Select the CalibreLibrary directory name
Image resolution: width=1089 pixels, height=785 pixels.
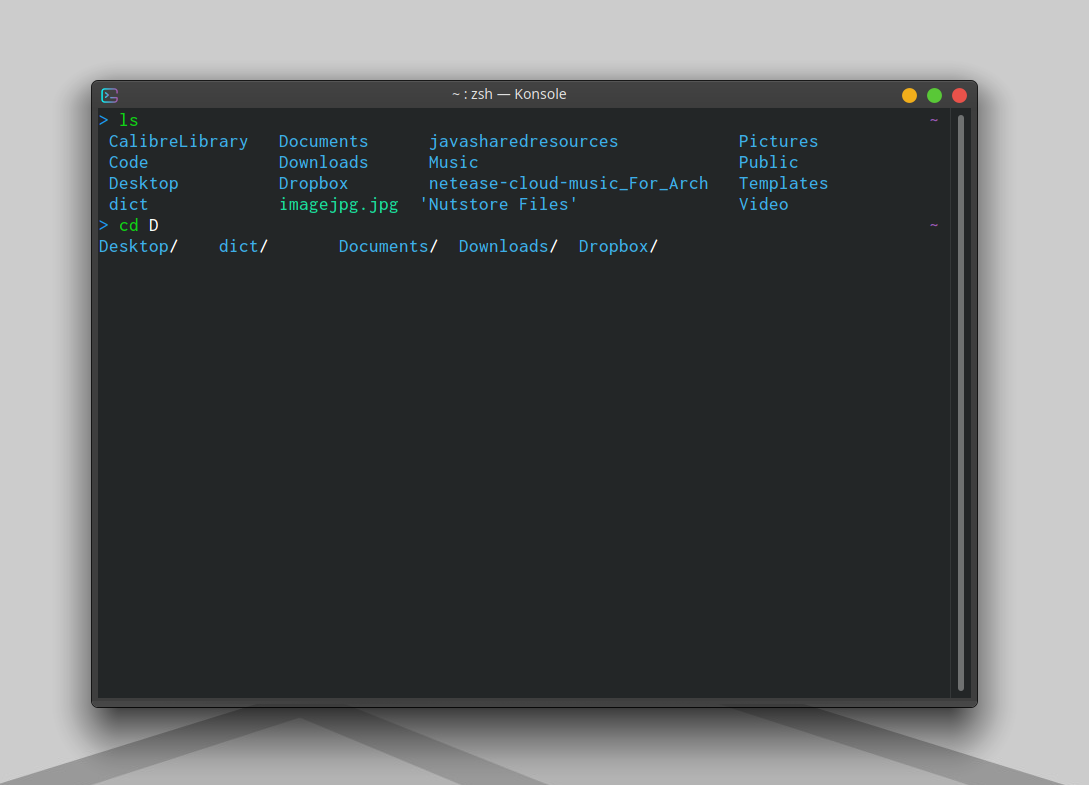pyautogui.click(x=178, y=141)
